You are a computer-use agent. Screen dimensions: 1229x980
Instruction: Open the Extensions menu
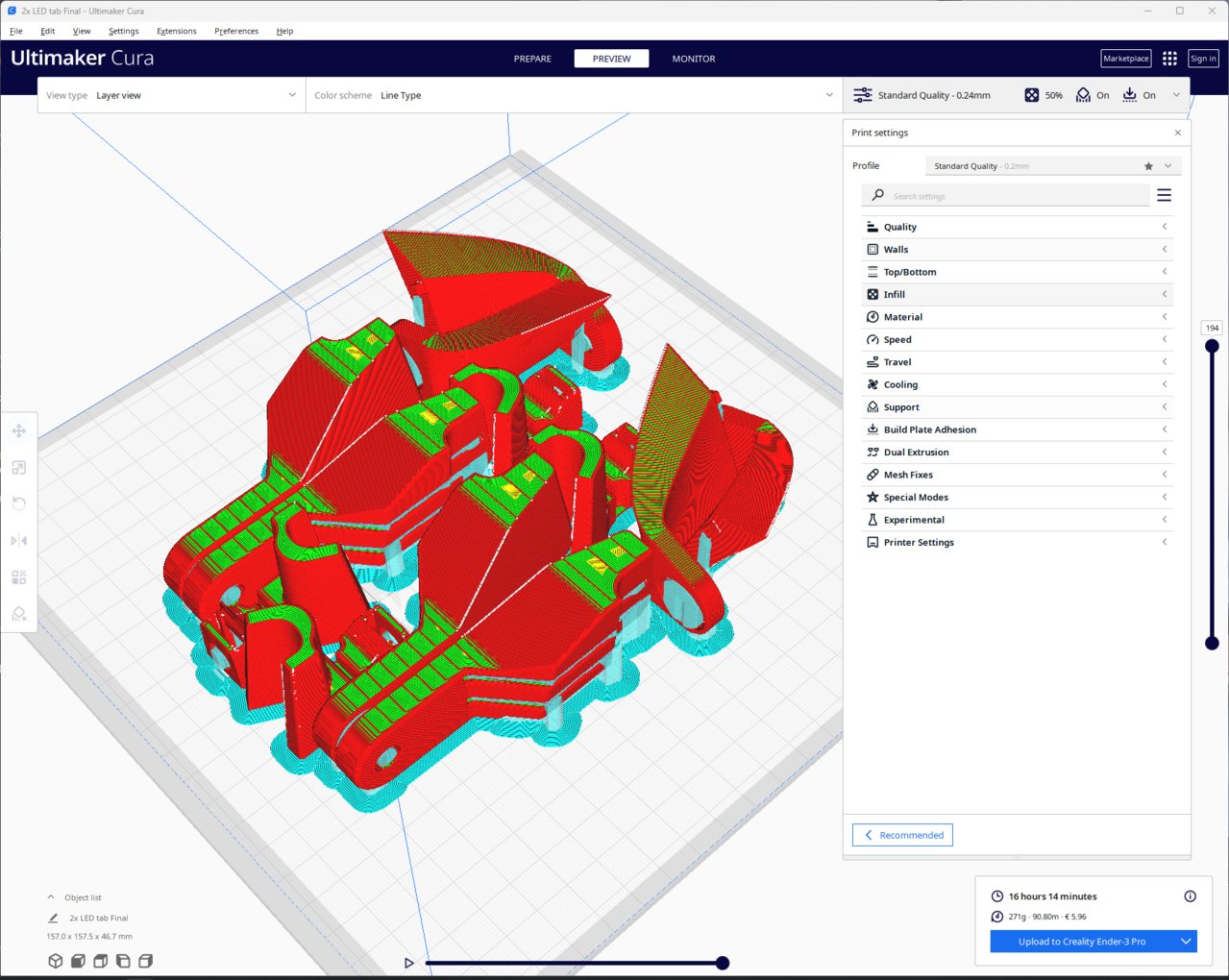click(177, 31)
